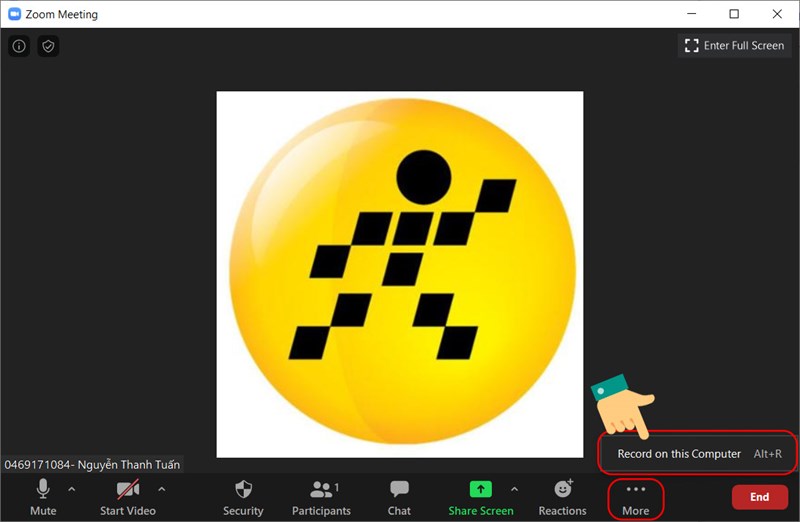The image size is (800, 522).
Task: Close the Zoom Meeting window
Action: pyautogui.click(x=777, y=14)
